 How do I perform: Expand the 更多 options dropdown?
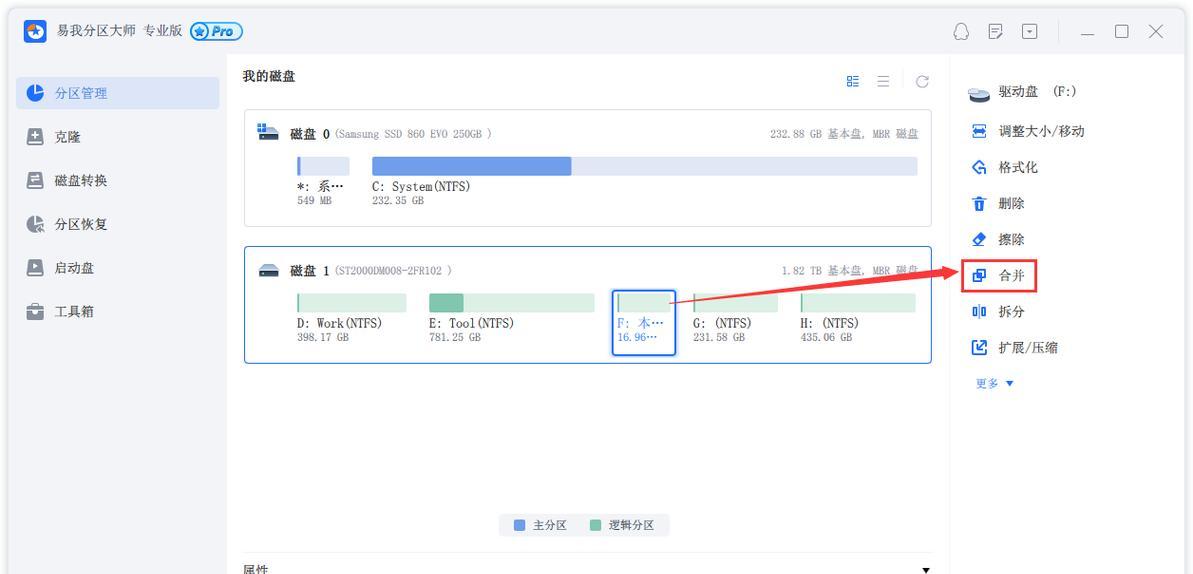point(994,384)
